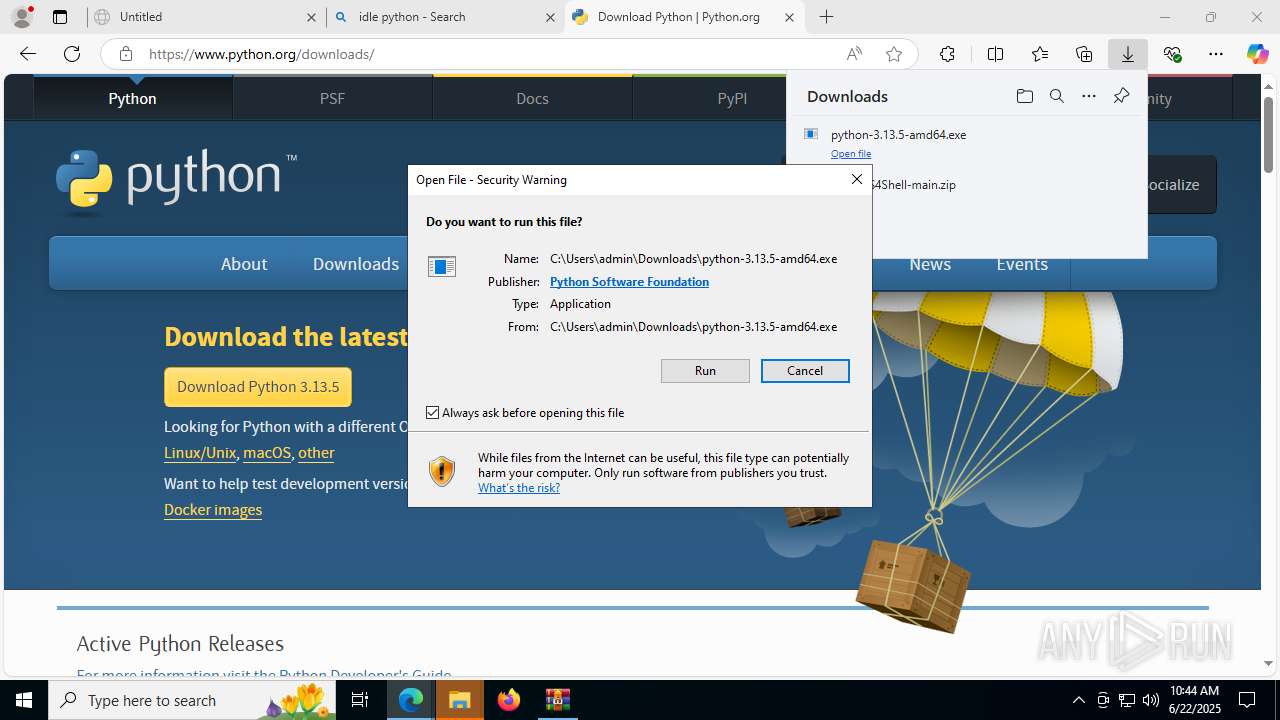Open the Extensions puzzle icon
Screen dimensions: 1280x720
pos(947,54)
